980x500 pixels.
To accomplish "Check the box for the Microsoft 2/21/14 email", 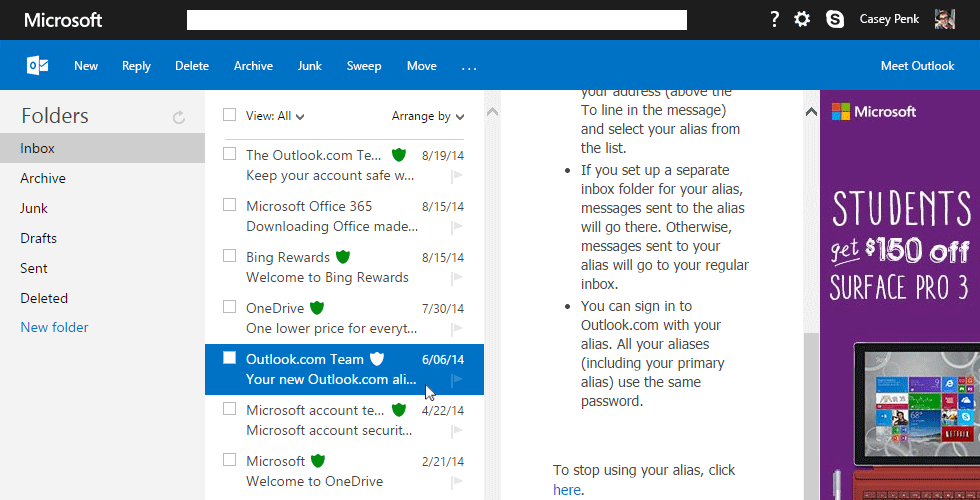I will coord(229,460).
